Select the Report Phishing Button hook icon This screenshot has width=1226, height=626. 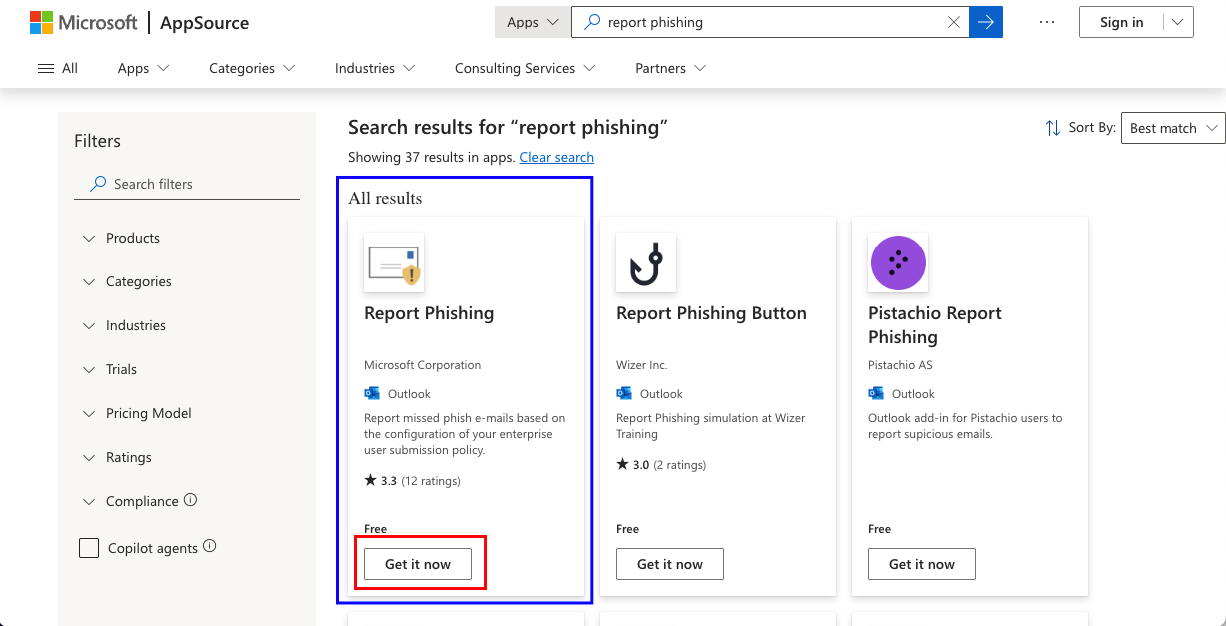click(x=645, y=262)
